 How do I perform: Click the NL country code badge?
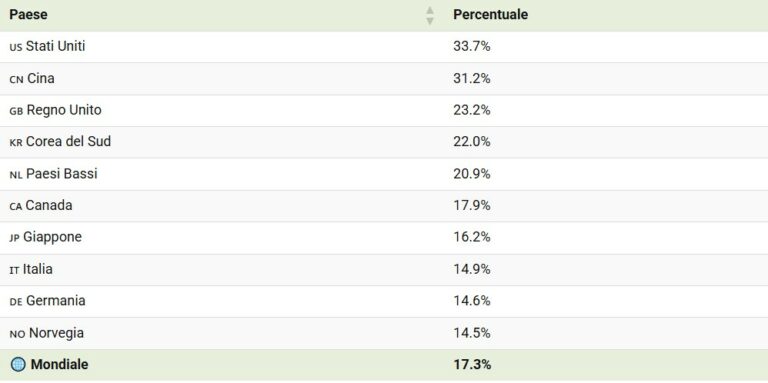coord(16,175)
